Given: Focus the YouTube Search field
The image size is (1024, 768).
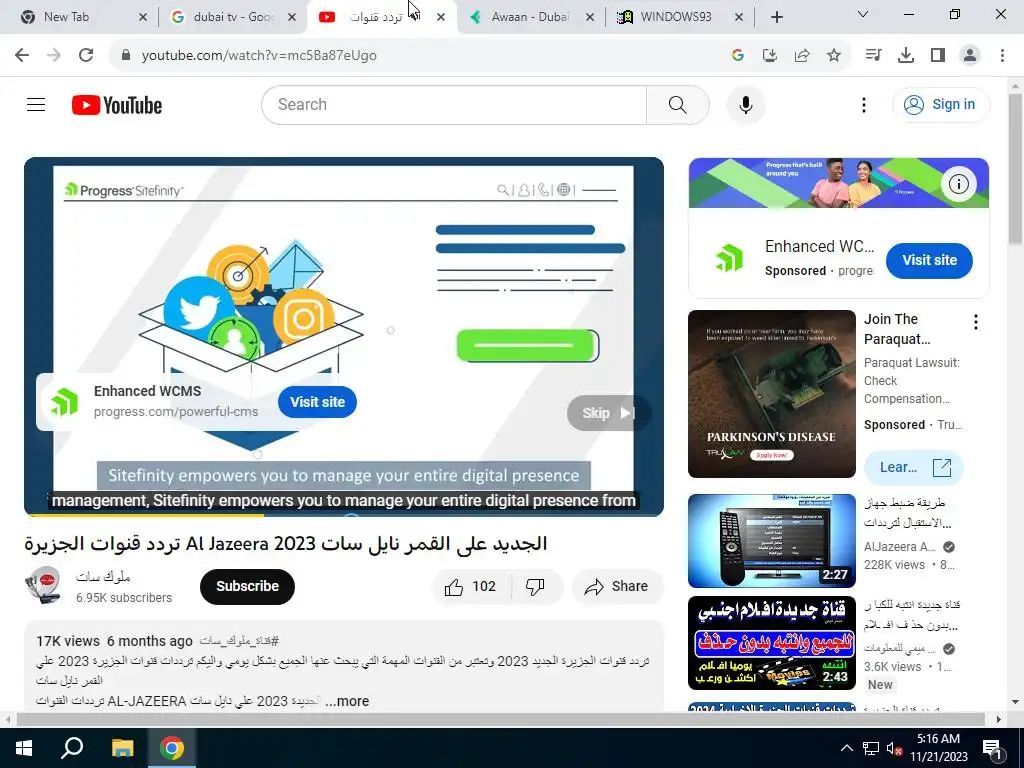Looking at the screenshot, I should (455, 104).
